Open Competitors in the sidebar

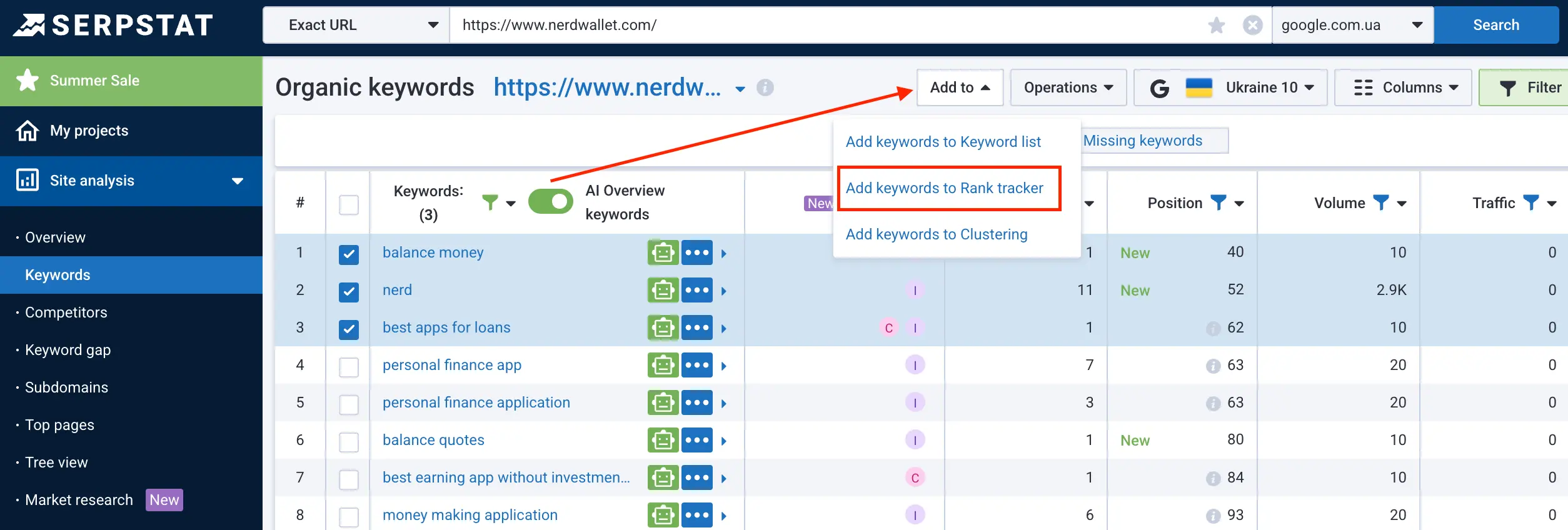(x=66, y=312)
